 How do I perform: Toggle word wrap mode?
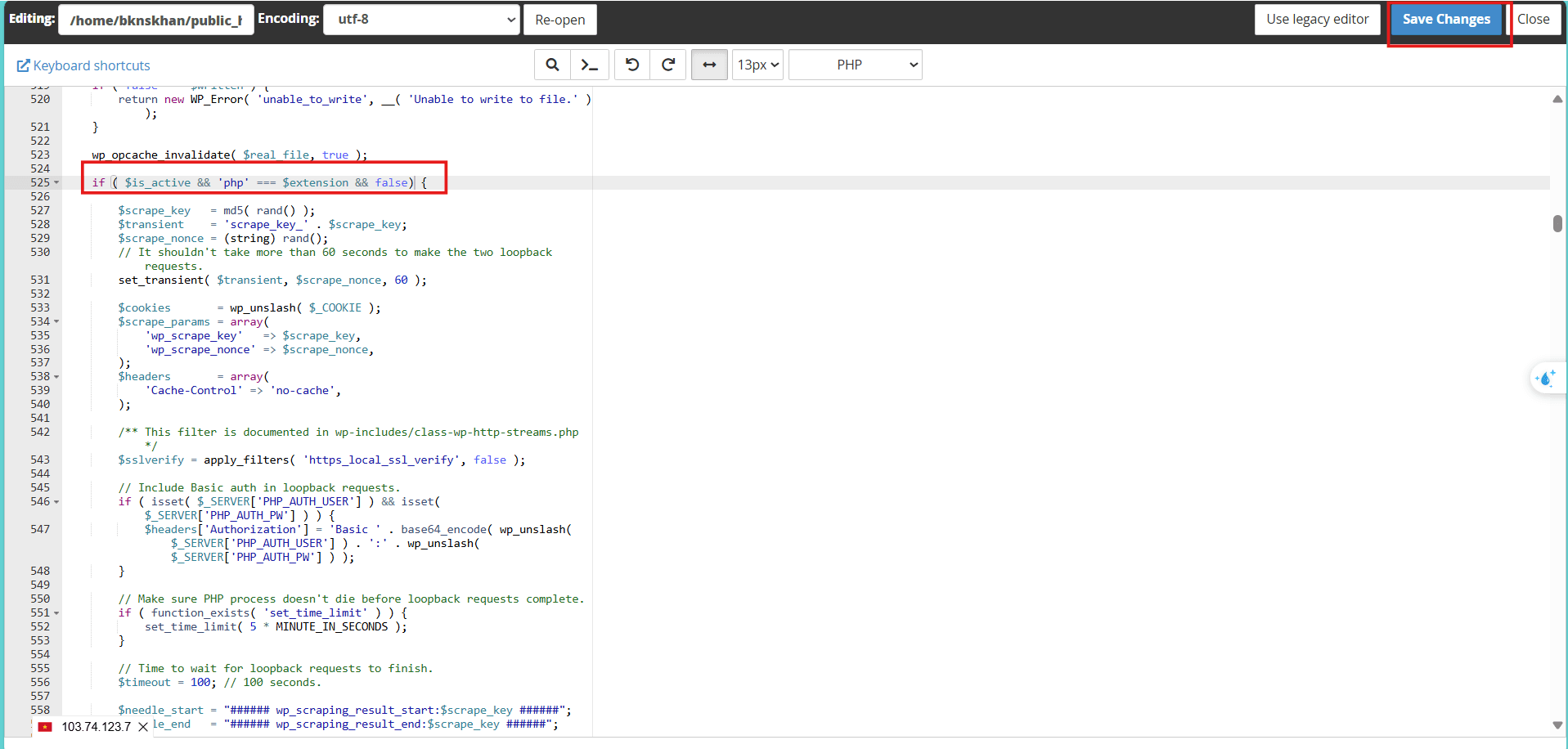708,64
